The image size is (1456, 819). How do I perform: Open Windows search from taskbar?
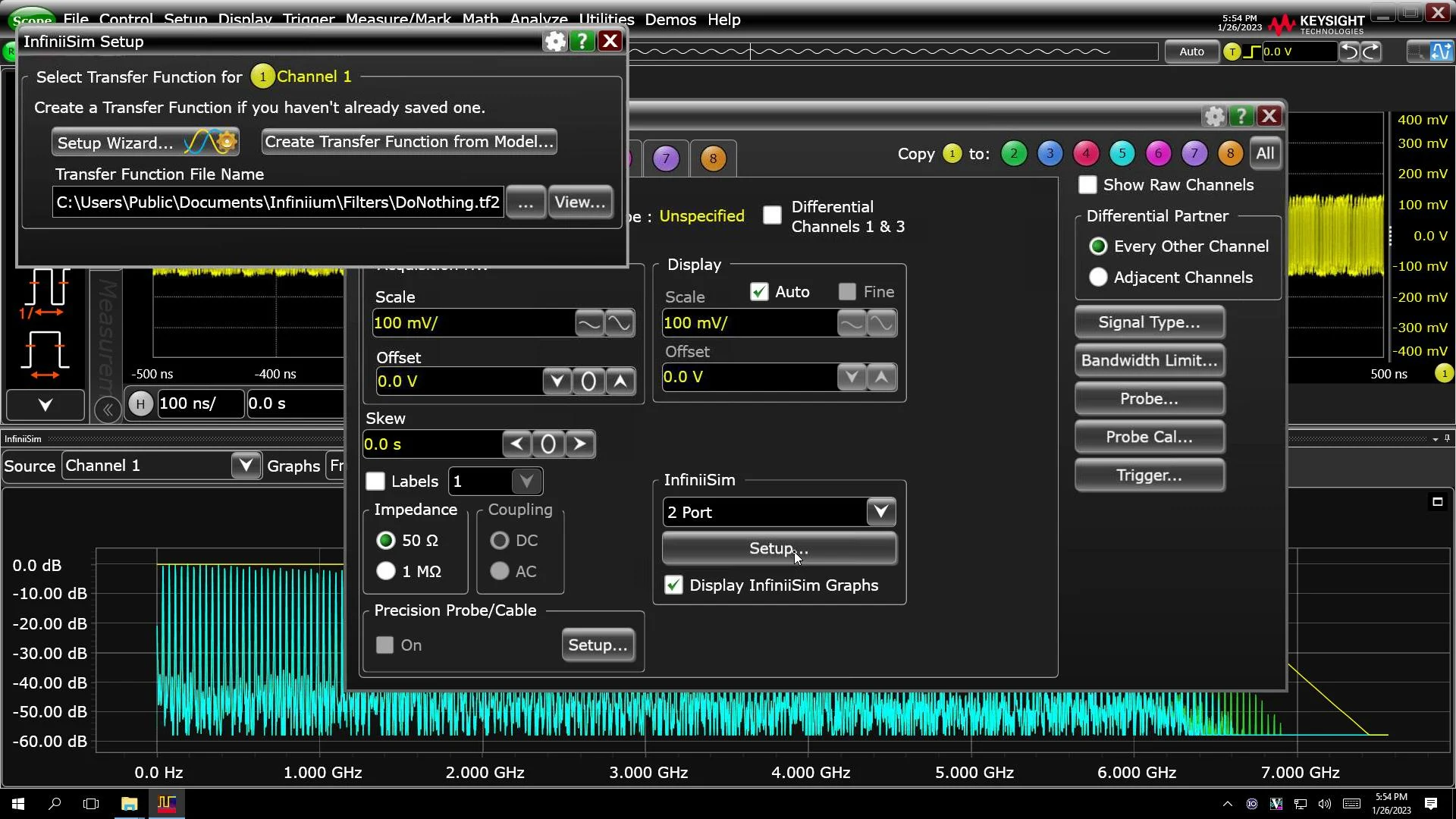click(55, 804)
